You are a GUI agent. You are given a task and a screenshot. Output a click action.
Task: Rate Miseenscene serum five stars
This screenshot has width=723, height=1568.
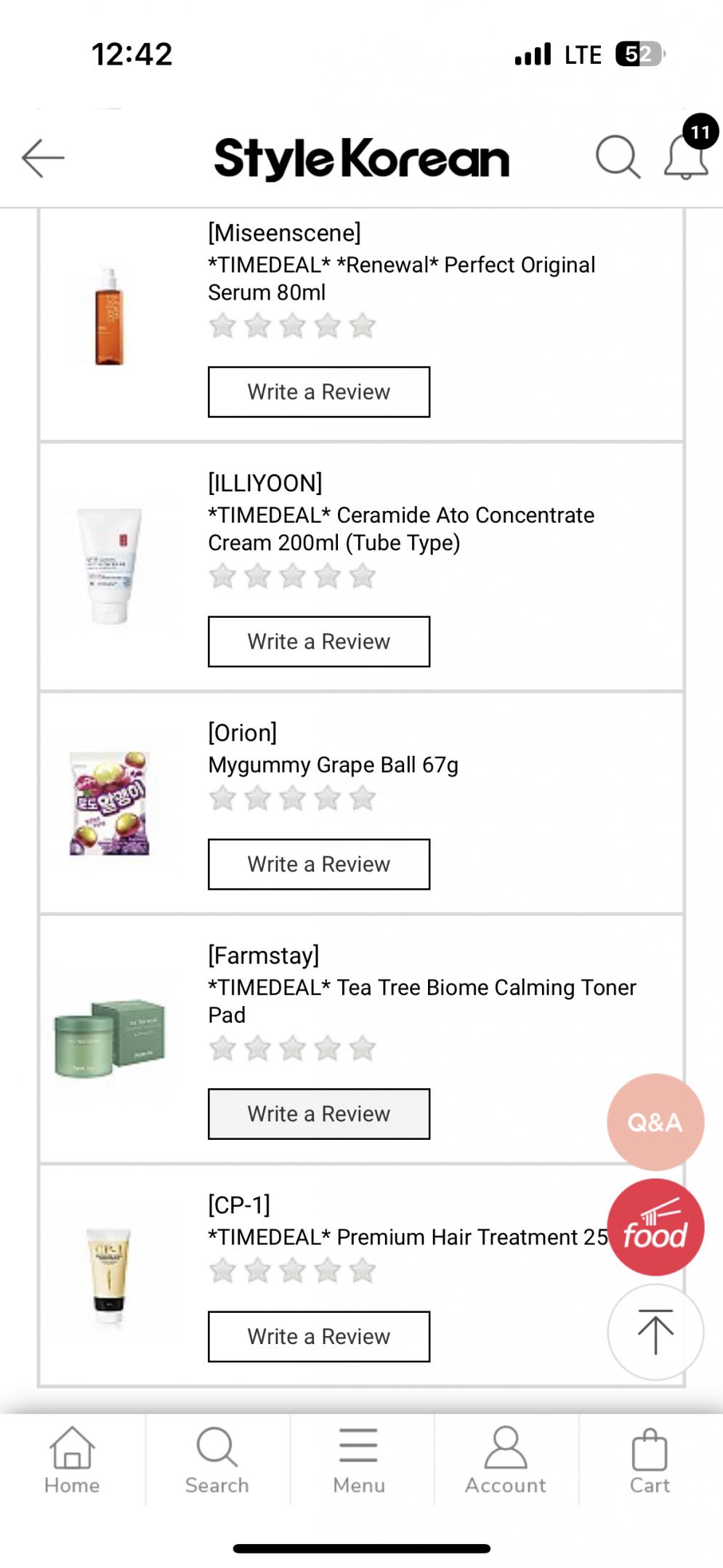tap(362, 326)
